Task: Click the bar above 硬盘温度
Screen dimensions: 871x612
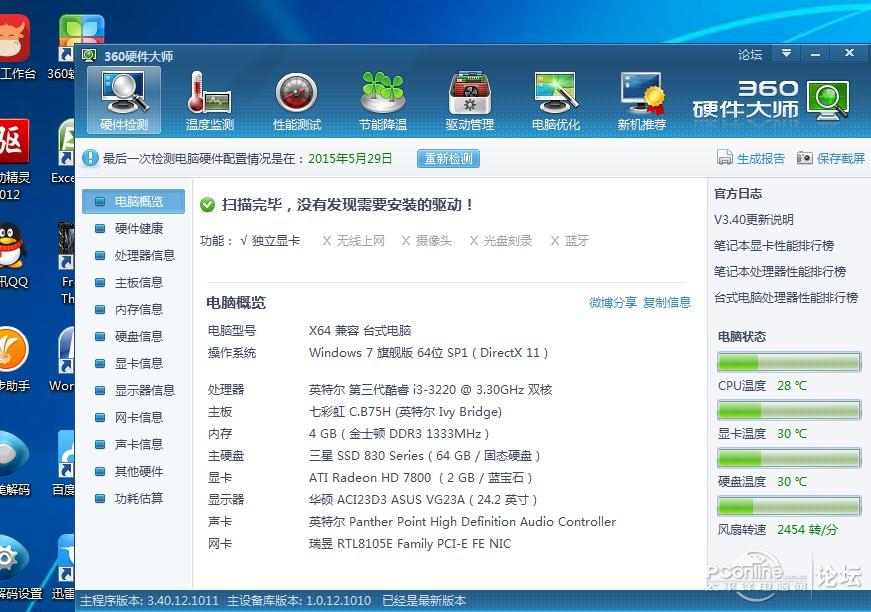Action: coord(789,458)
